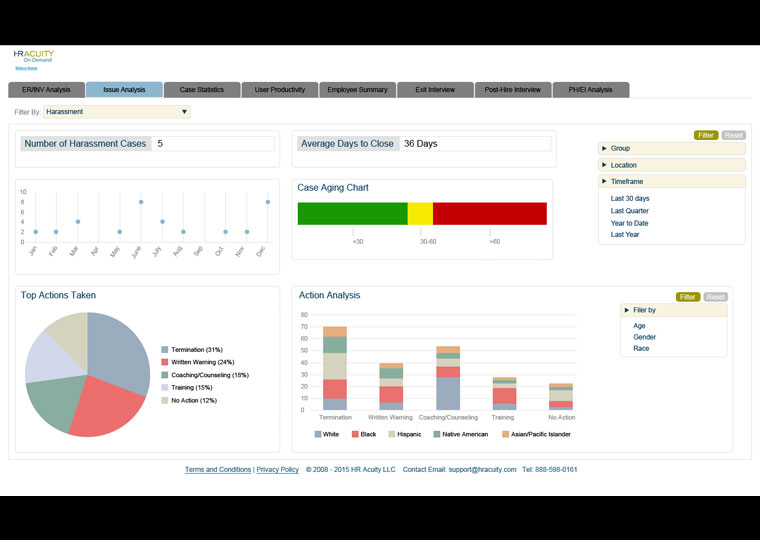Open the Case Statistics tab

click(202, 90)
